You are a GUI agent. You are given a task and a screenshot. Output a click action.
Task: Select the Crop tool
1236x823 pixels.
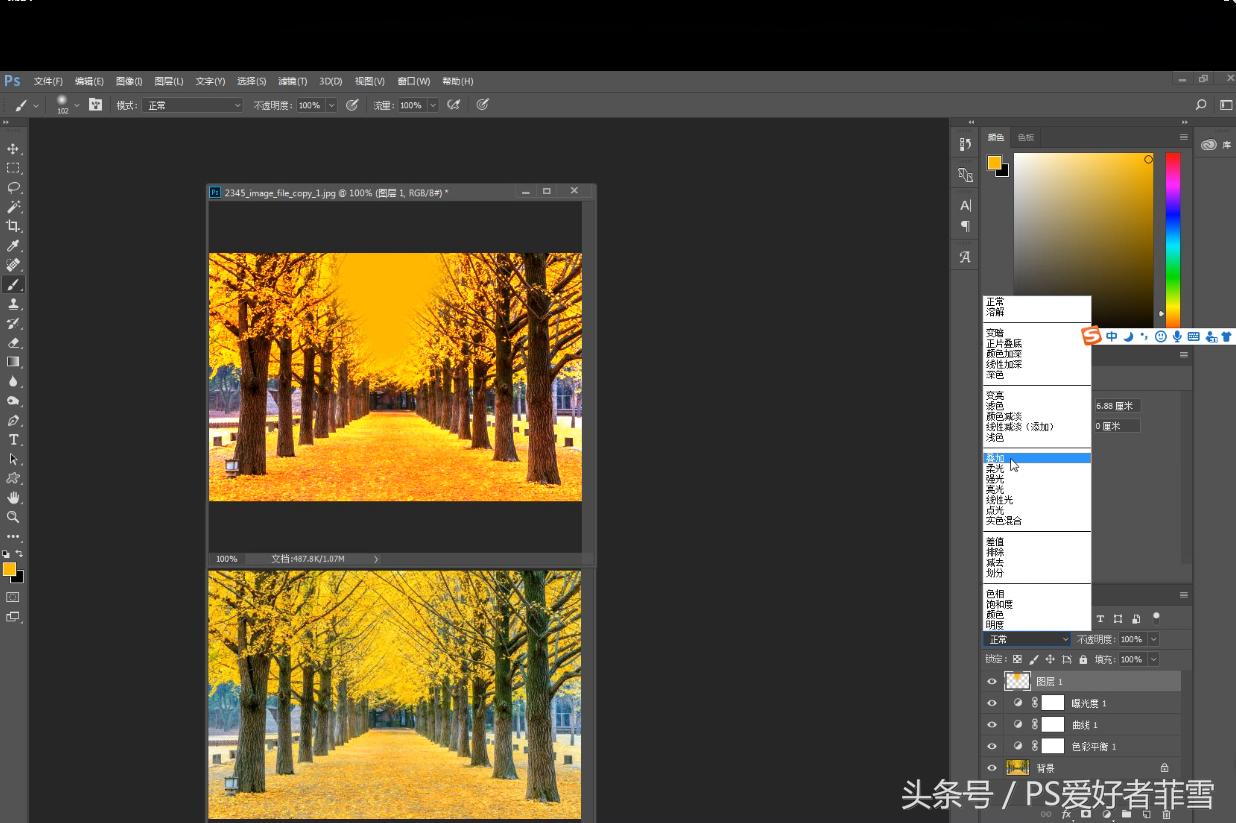[13, 226]
